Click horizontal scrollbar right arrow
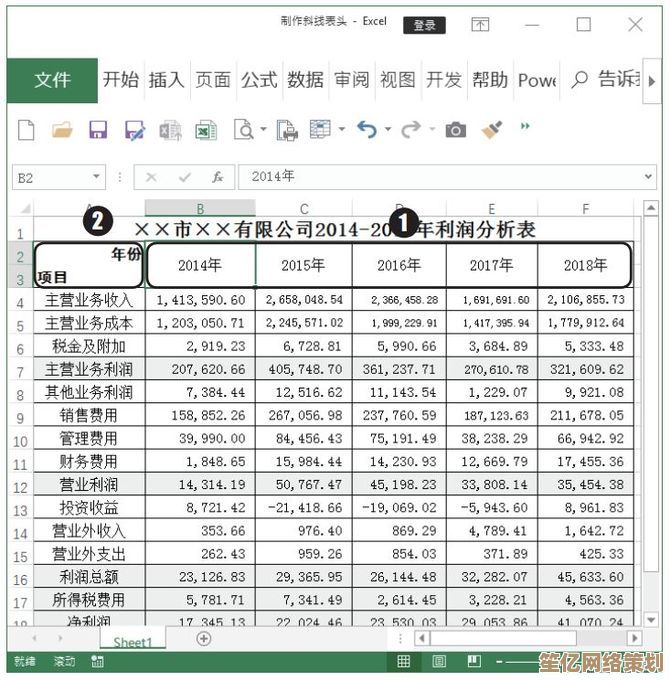Viewport: 670px width, 681px height. tap(634, 638)
